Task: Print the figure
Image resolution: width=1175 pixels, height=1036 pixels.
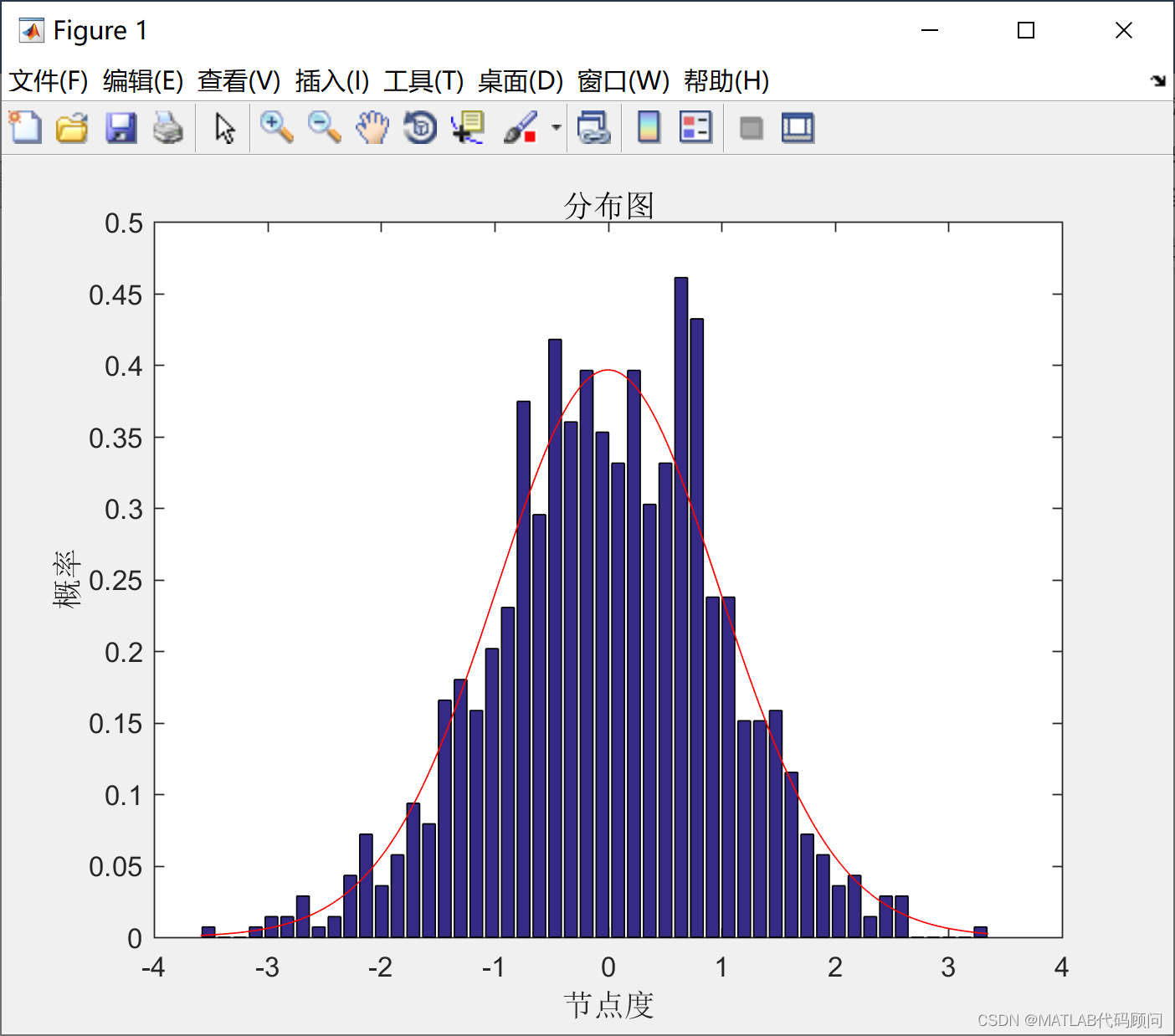Action: (169, 127)
